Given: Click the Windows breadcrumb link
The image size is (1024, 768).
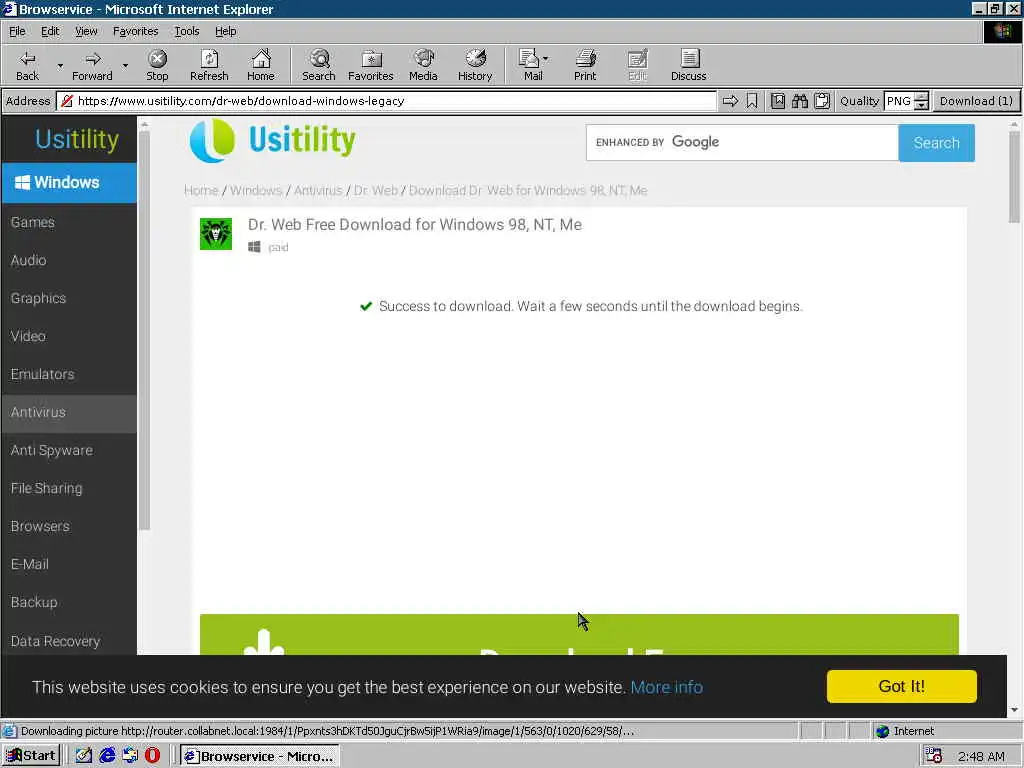Looking at the screenshot, I should [256, 190].
